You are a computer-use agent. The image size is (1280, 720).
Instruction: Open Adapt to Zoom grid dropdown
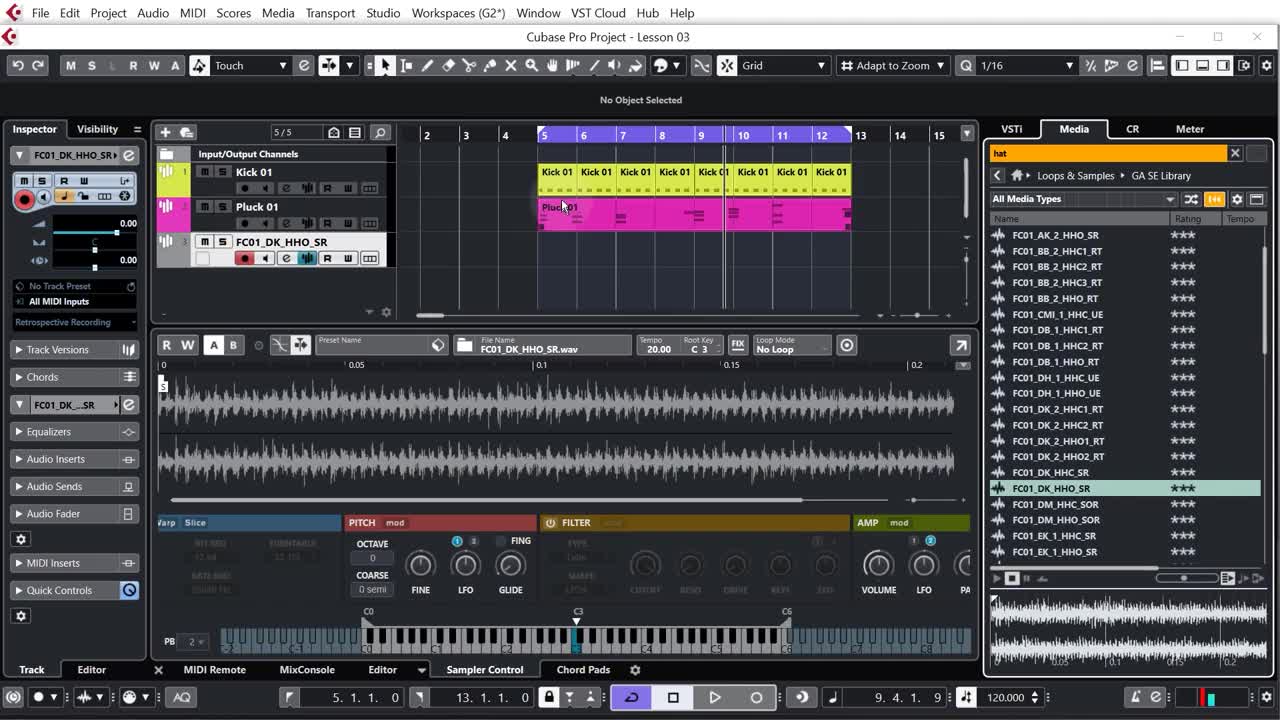893,65
